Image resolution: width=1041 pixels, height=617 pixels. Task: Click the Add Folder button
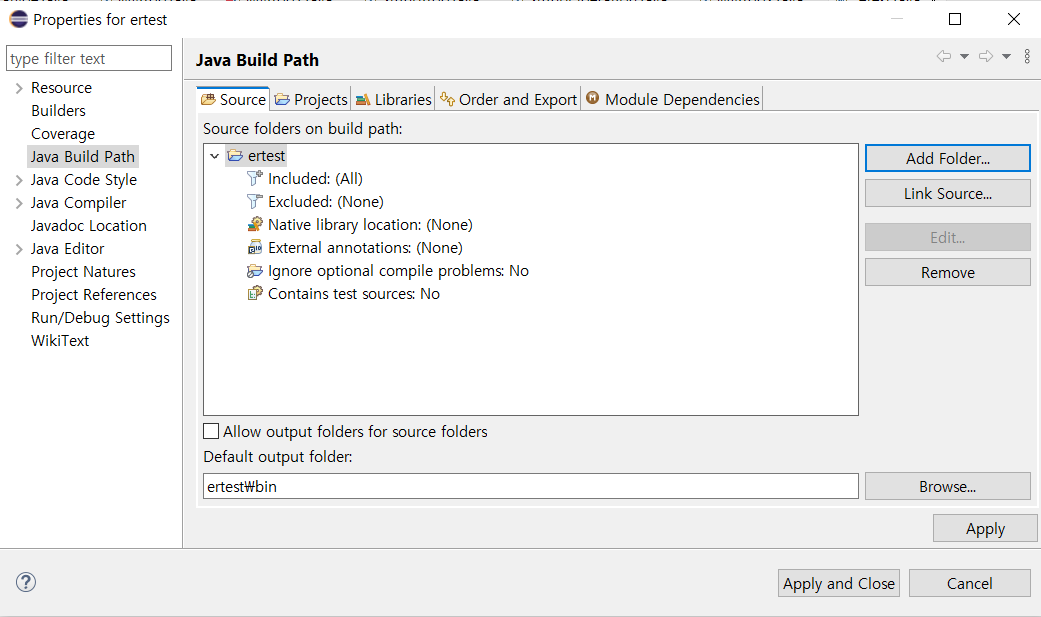(x=947, y=158)
